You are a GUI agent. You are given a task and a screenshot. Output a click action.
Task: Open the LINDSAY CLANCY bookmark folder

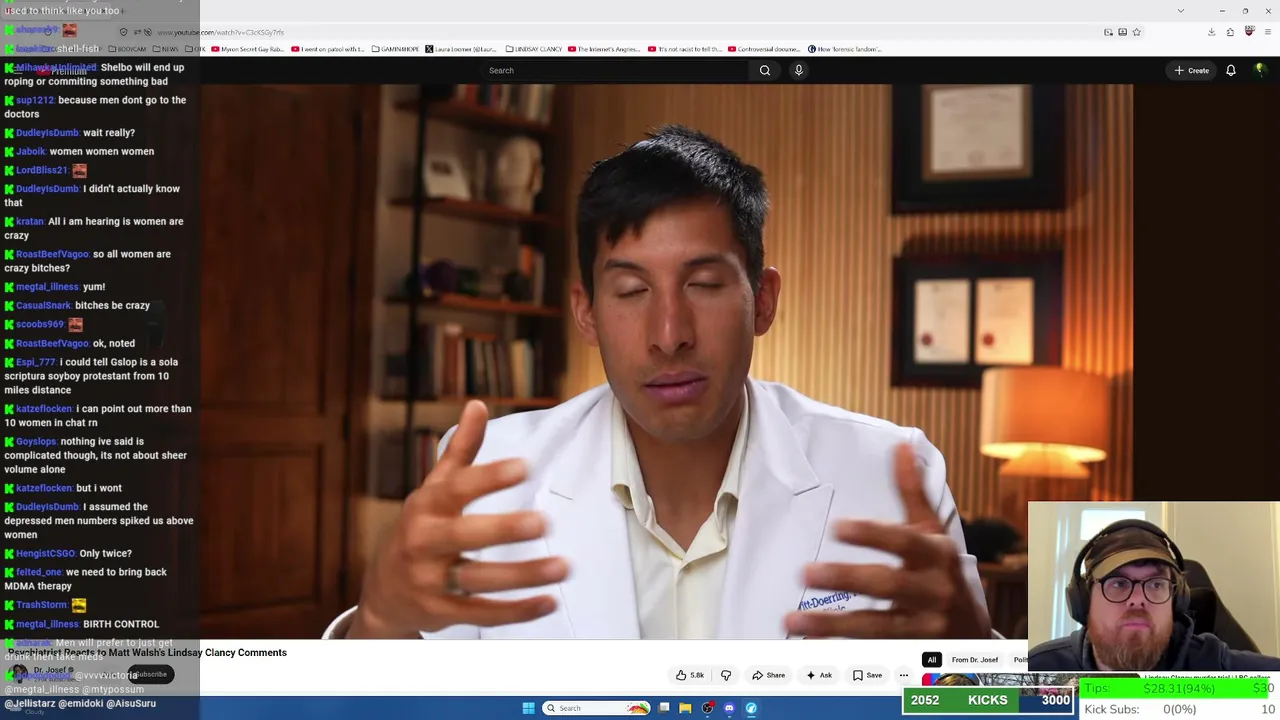click(x=534, y=49)
